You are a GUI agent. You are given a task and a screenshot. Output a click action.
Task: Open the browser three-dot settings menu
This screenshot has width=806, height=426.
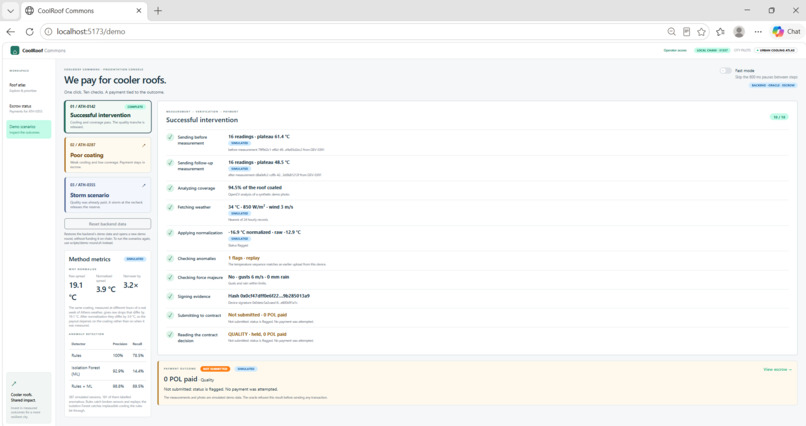[758, 31]
